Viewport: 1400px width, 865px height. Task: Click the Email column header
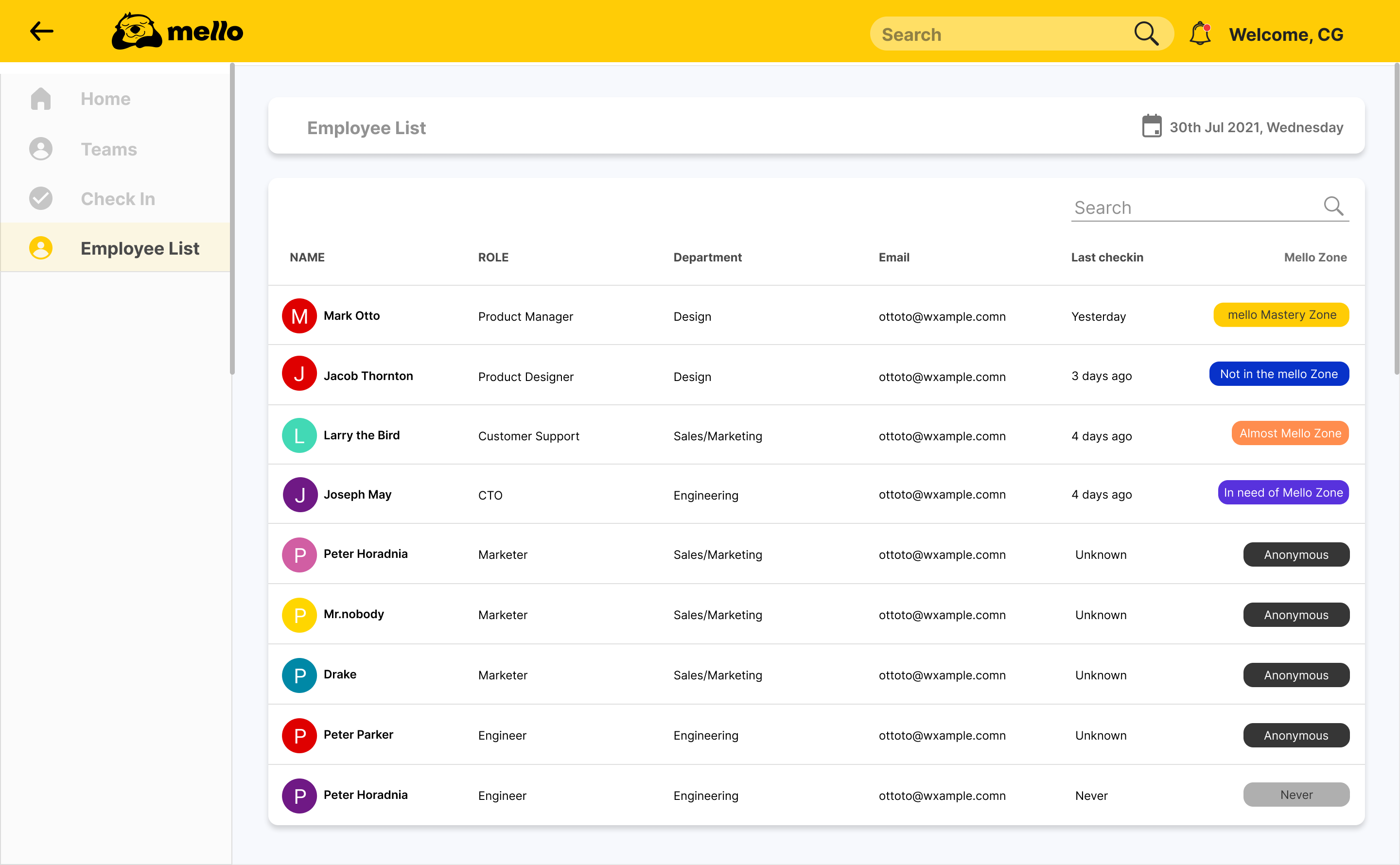(x=893, y=258)
